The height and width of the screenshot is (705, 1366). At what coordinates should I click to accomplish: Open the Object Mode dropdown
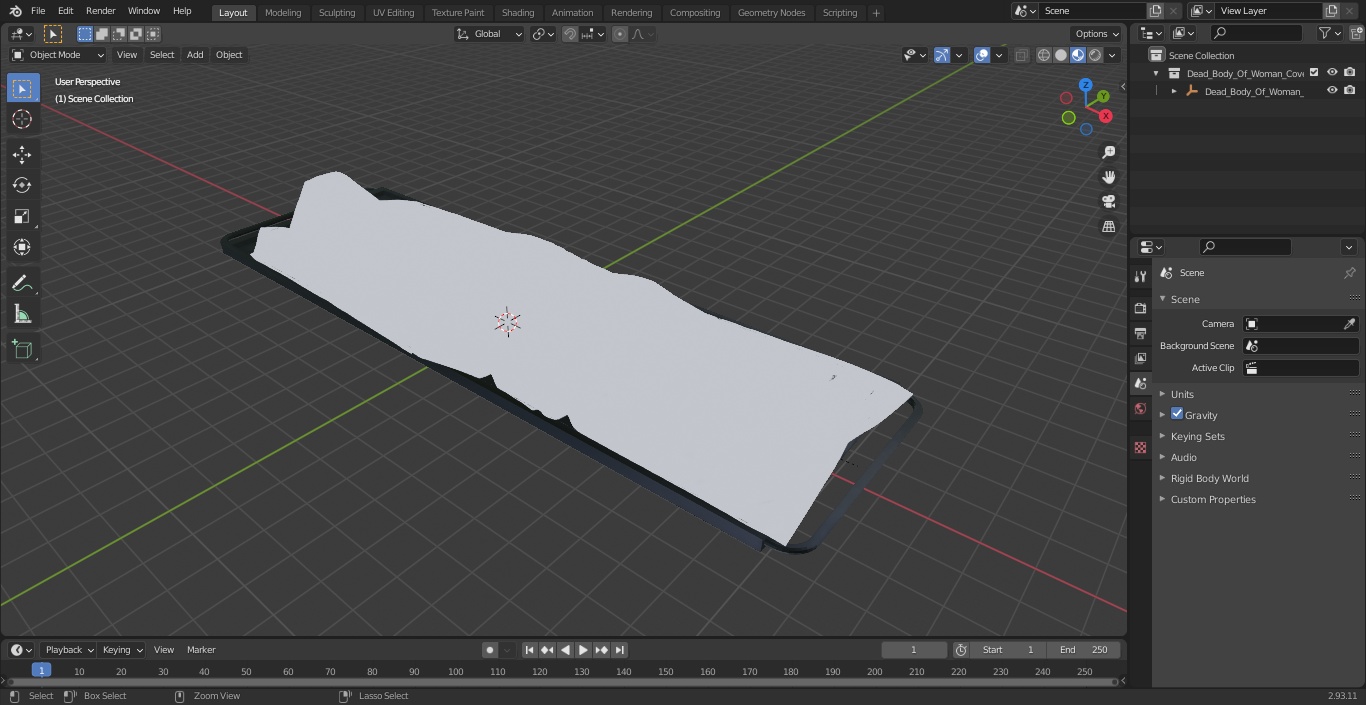pos(58,55)
